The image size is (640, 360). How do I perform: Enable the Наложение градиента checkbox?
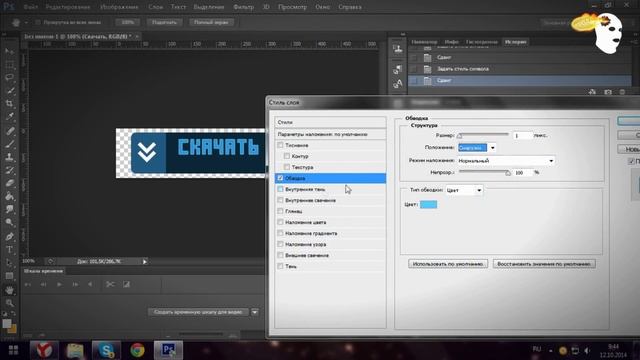tap(280, 233)
